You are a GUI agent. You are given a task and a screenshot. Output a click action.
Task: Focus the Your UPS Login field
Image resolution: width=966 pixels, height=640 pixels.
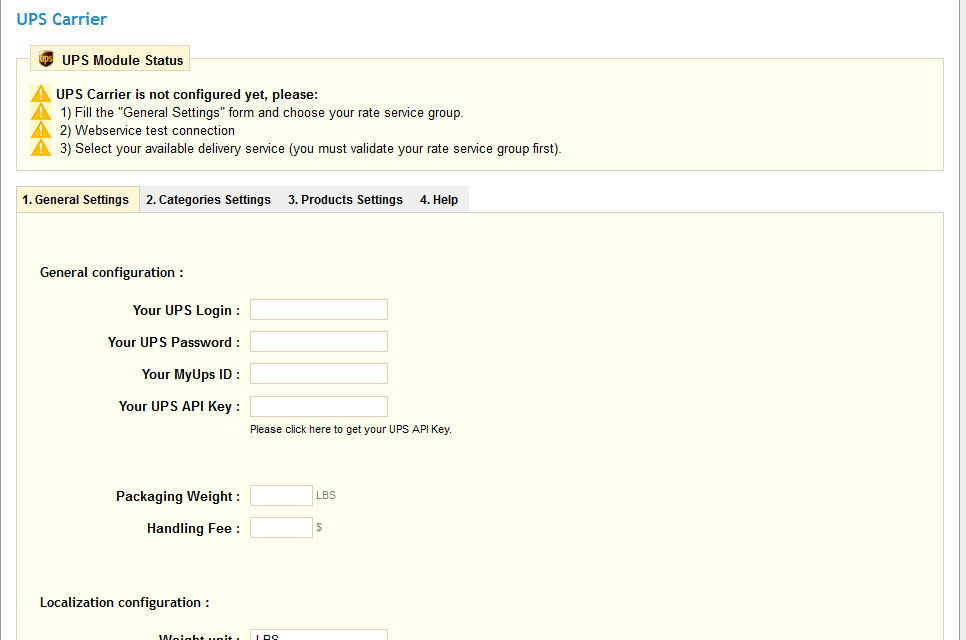(318, 310)
